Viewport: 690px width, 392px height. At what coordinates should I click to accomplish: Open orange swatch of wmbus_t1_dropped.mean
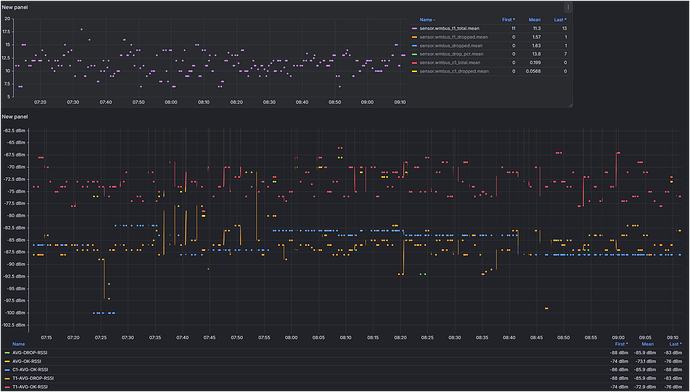tap(414, 37)
